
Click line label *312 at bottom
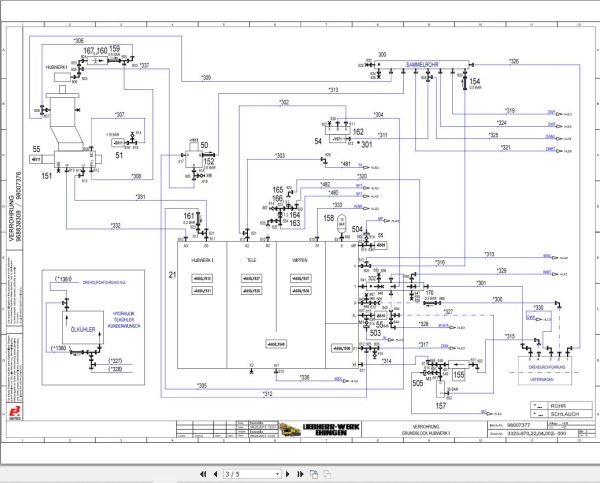click(x=267, y=394)
